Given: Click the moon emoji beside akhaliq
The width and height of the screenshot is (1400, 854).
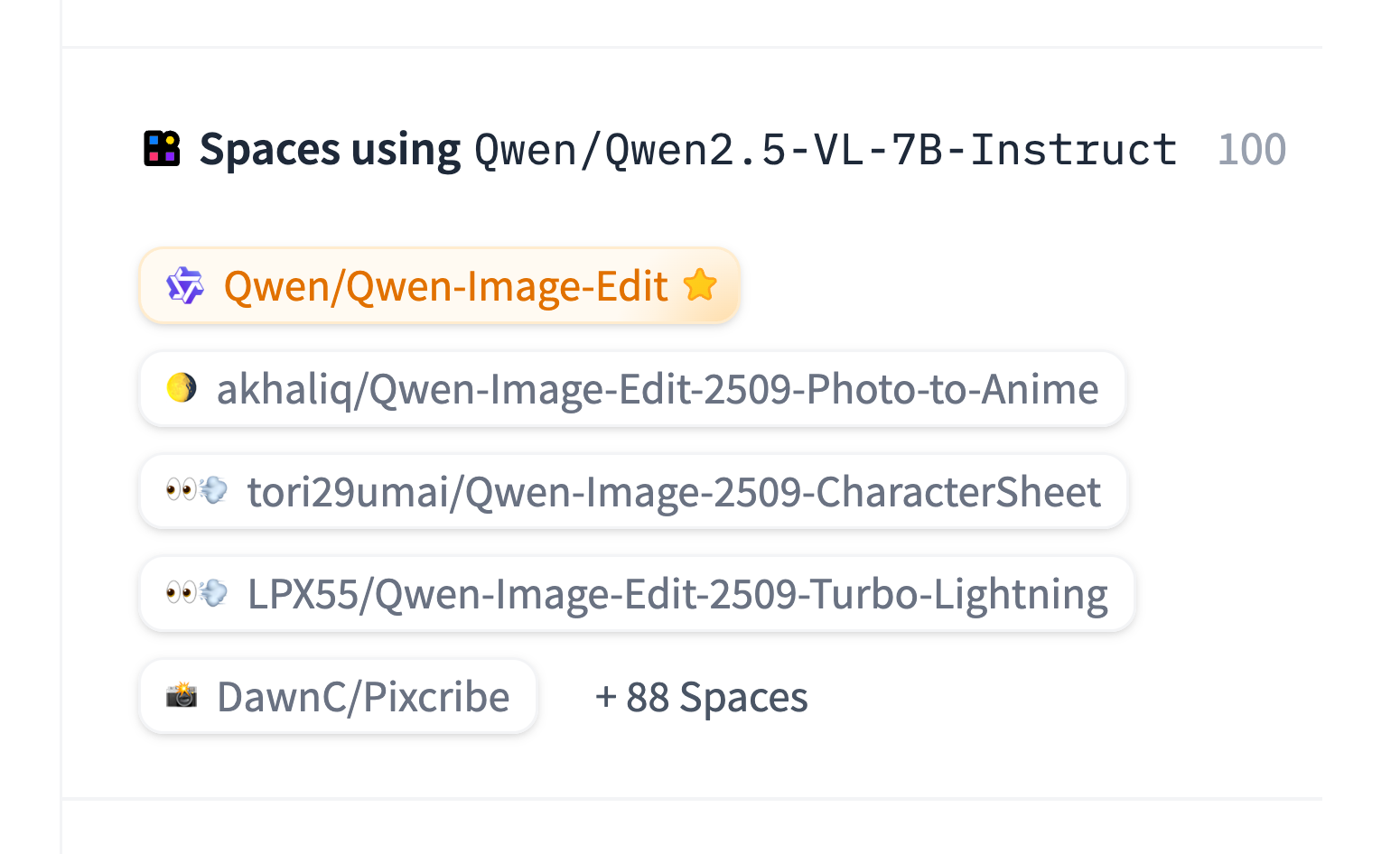Looking at the screenshot, I should [x=182, y=388].
